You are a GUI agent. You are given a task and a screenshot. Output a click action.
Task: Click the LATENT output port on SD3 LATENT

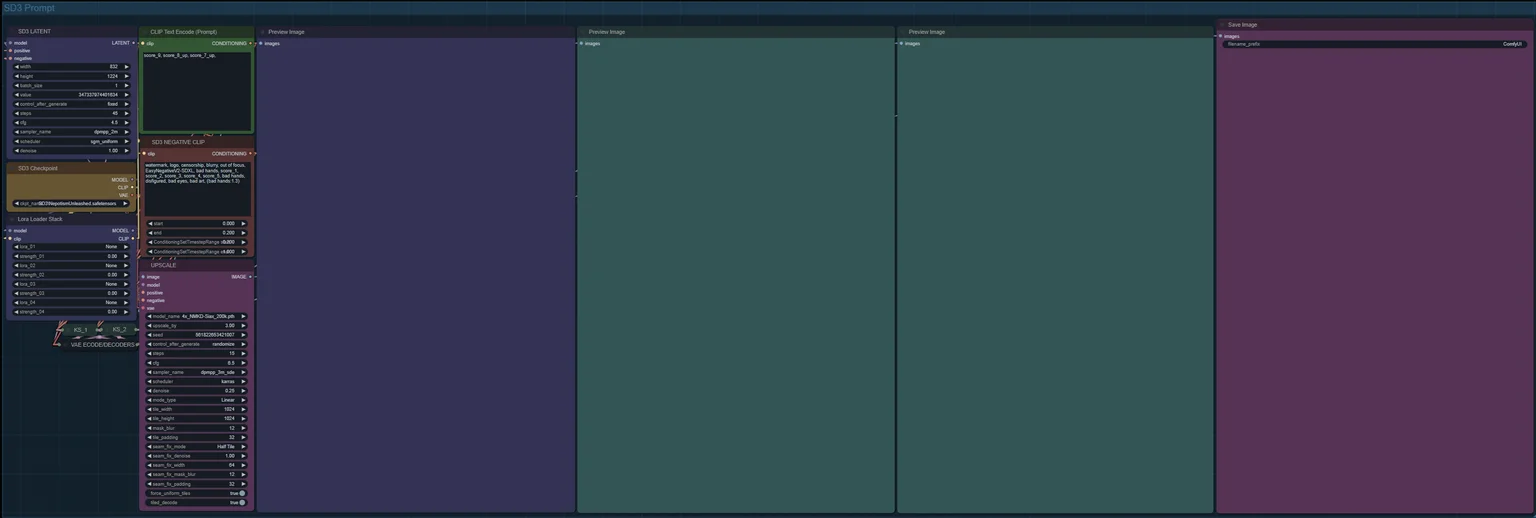pos(133,43)
